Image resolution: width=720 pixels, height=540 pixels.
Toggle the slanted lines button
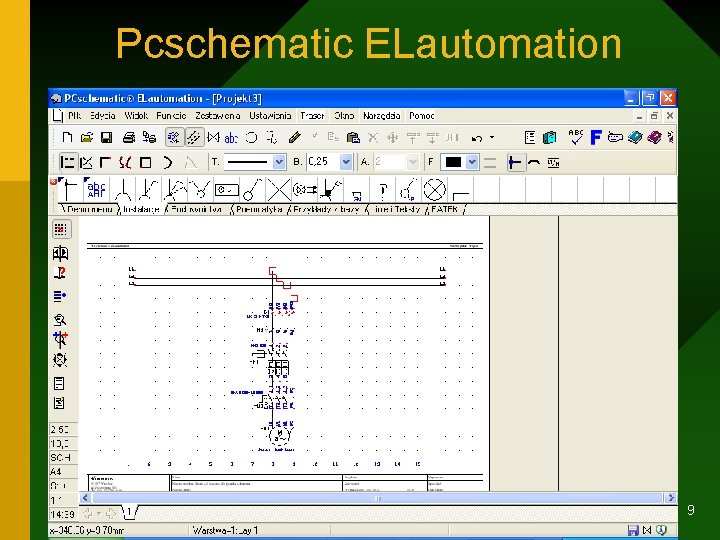point(86,163)
